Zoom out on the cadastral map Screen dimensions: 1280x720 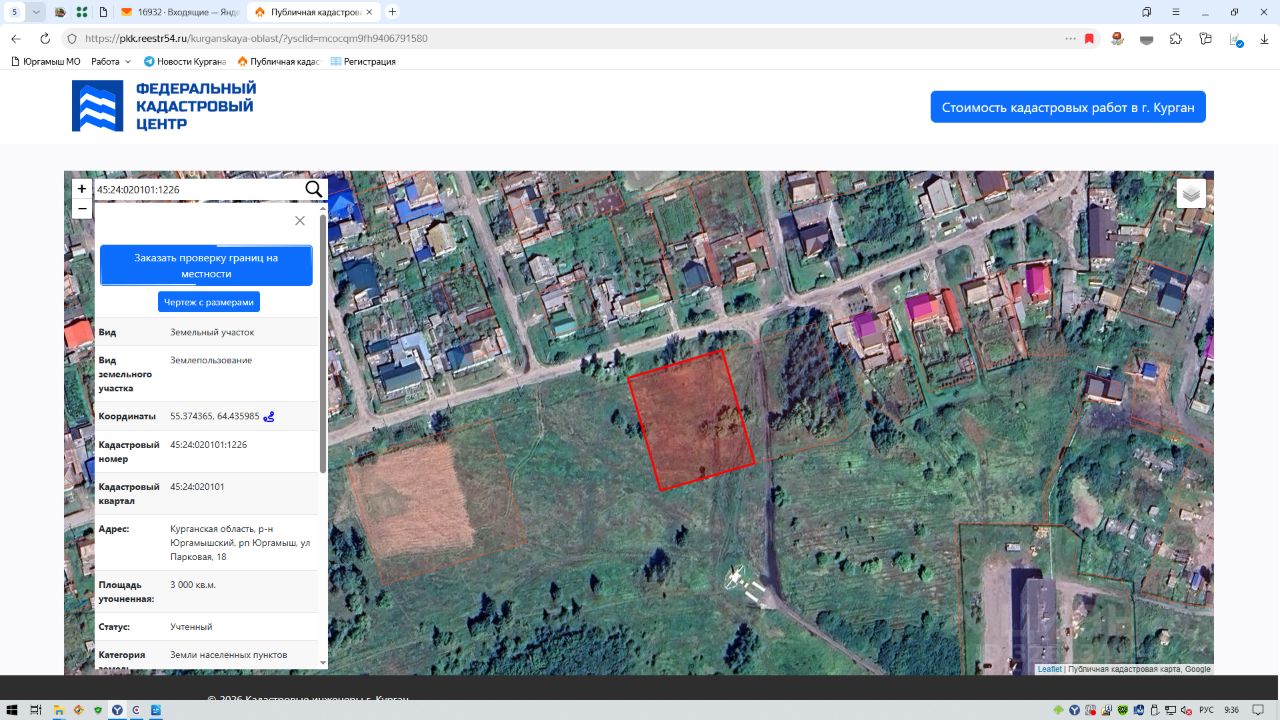[x=82, y=209]
